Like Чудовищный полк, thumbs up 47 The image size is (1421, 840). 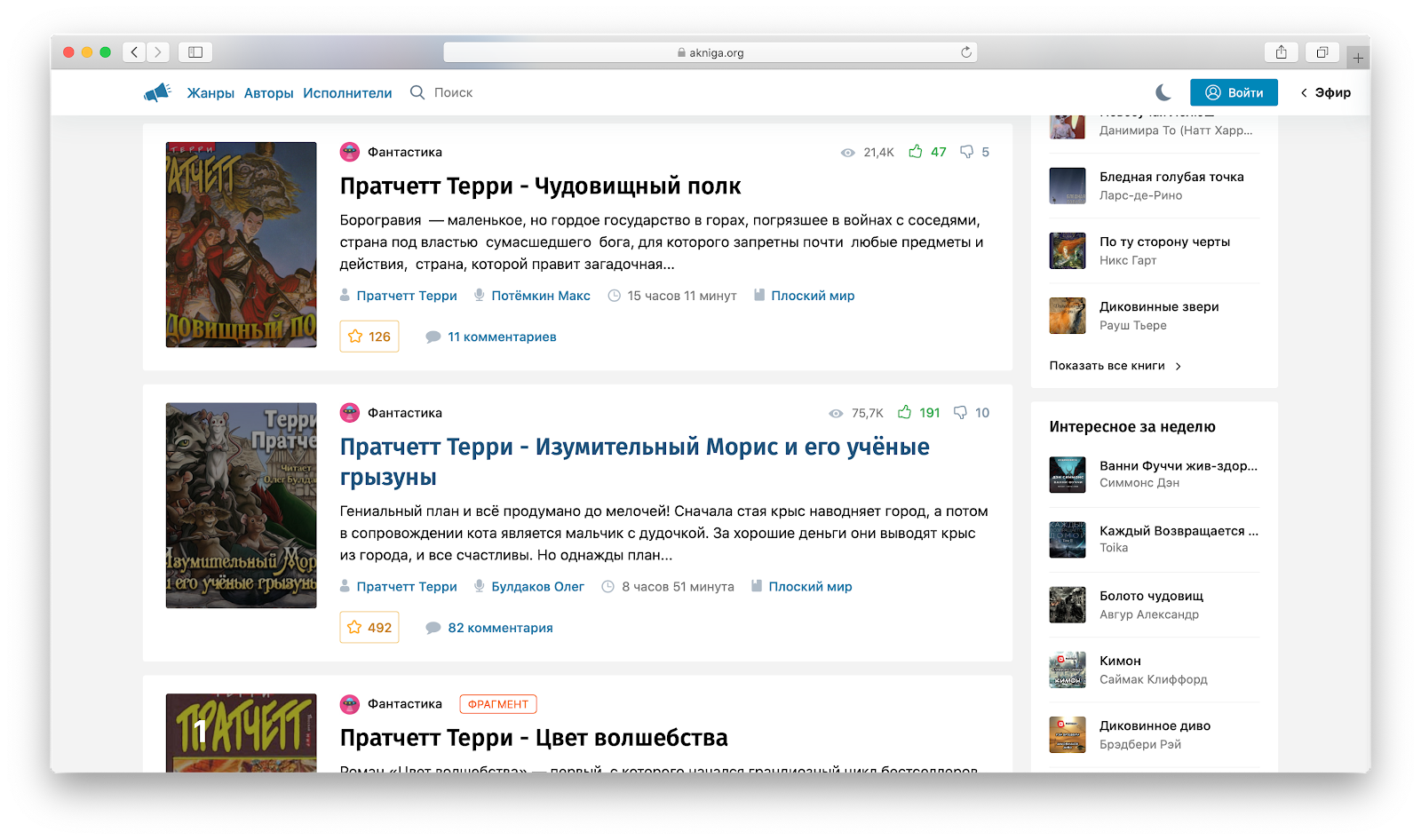927,152
